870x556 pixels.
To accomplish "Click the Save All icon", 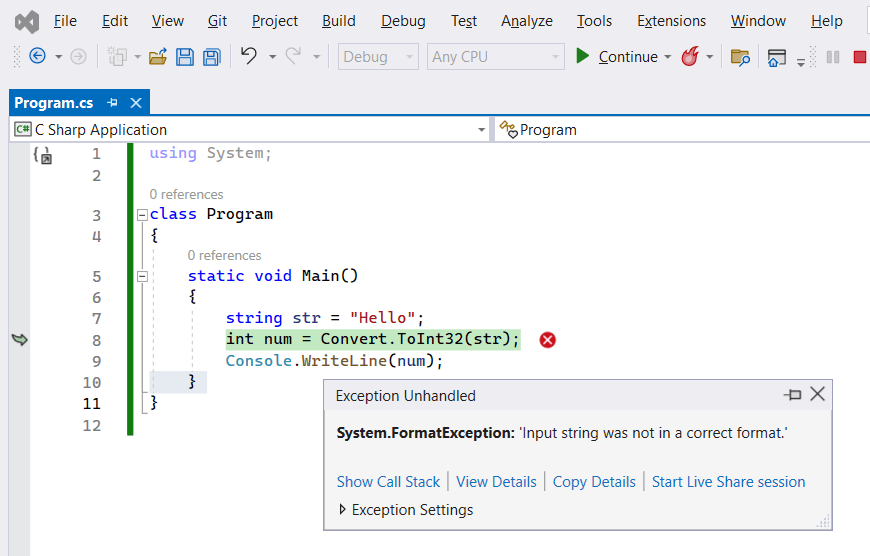I will pyautogui.click(x=211, y=57).
